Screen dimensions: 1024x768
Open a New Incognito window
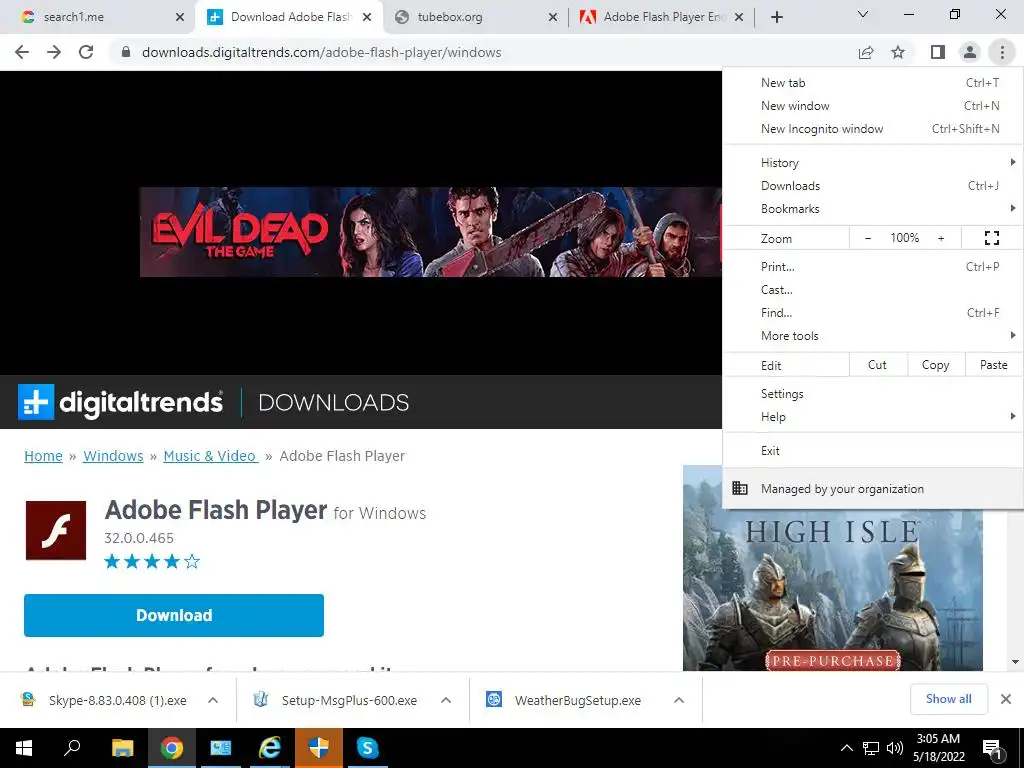[x=872, y=129]
